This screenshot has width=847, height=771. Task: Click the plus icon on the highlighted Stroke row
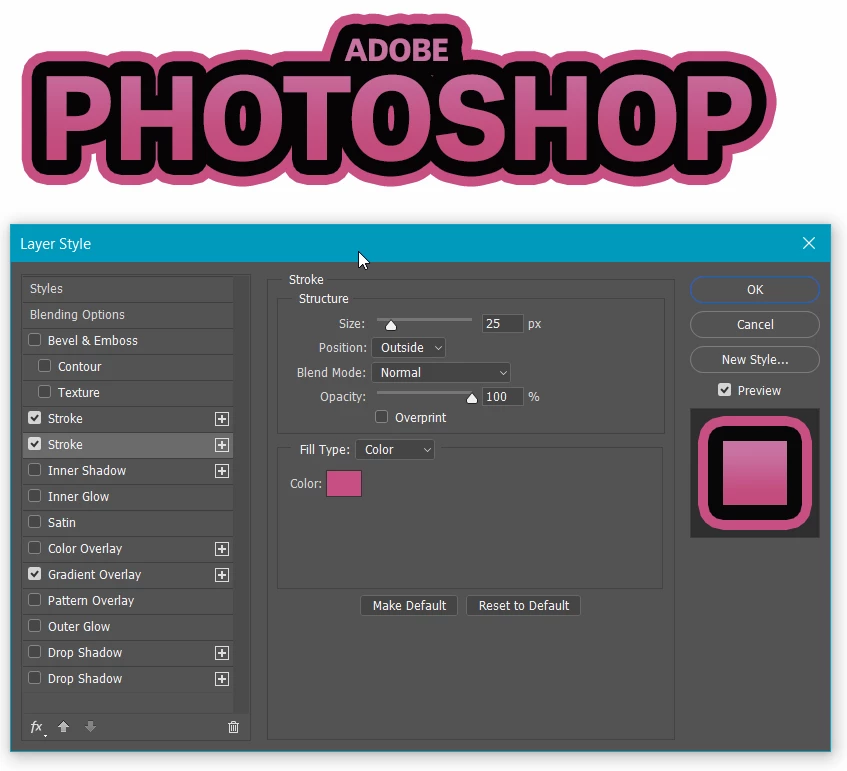pyautogui.click(x=221, y=445)
